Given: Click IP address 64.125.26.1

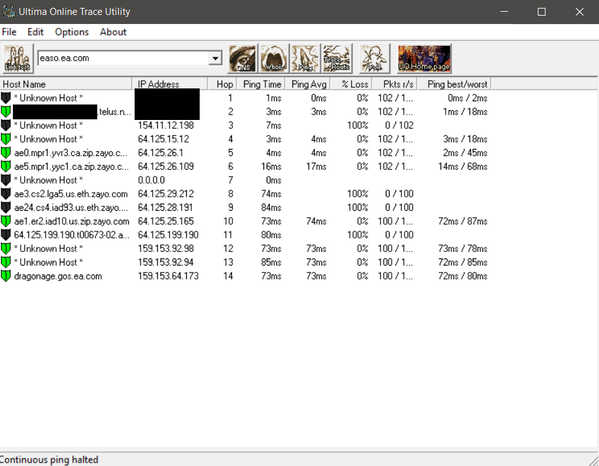Looking at the screenshot, I should [x=160, y=153].
